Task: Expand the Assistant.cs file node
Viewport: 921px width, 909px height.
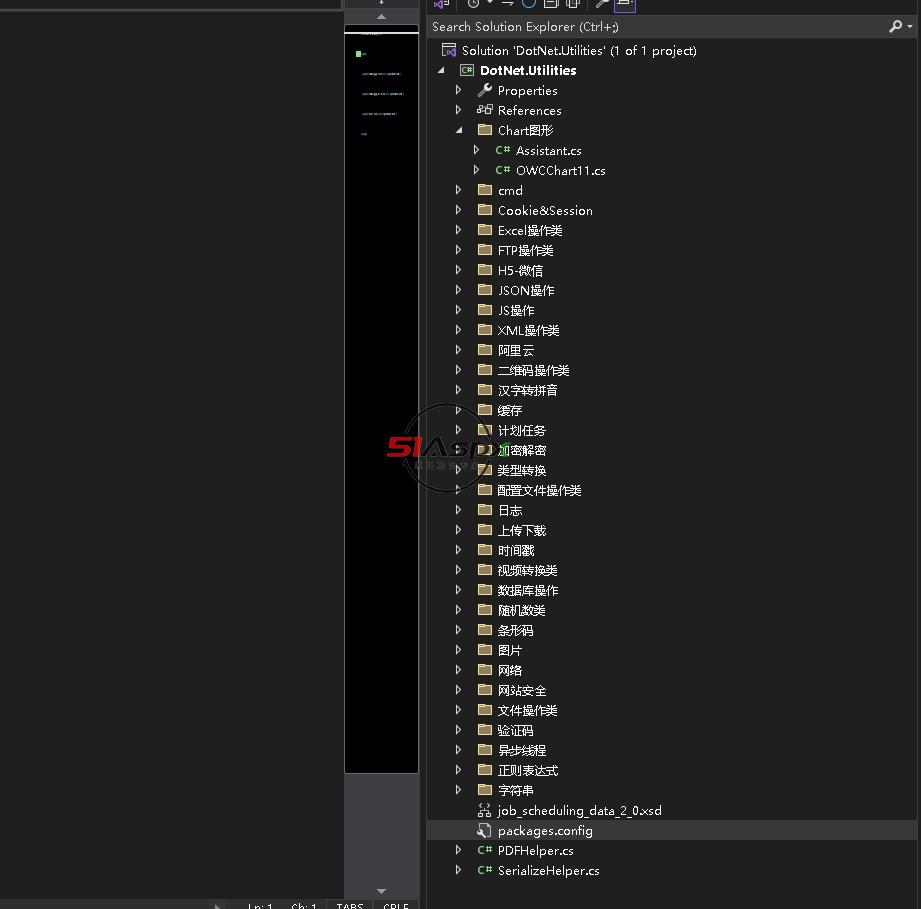Action: pos(476,150)
